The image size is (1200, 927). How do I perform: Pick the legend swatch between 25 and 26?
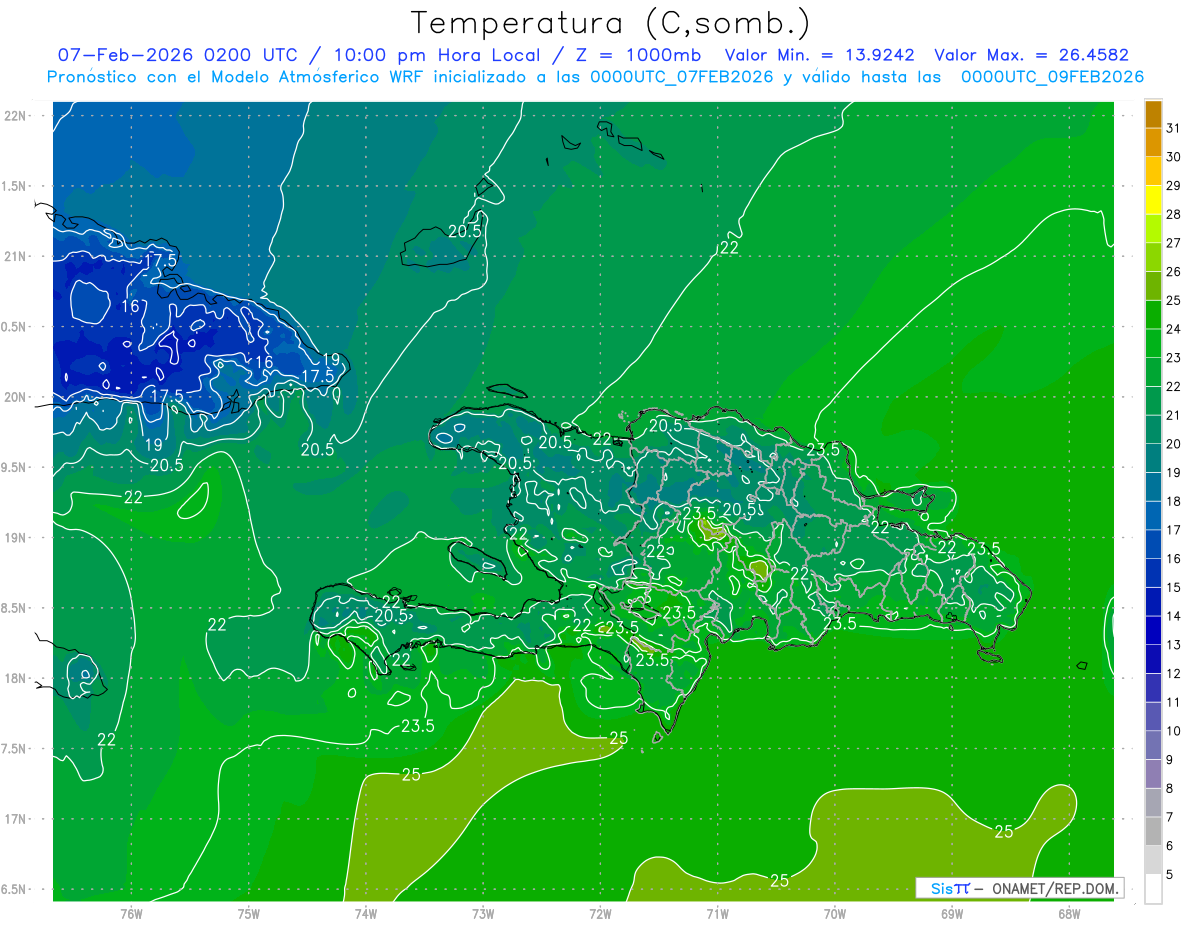(1153, 286)
